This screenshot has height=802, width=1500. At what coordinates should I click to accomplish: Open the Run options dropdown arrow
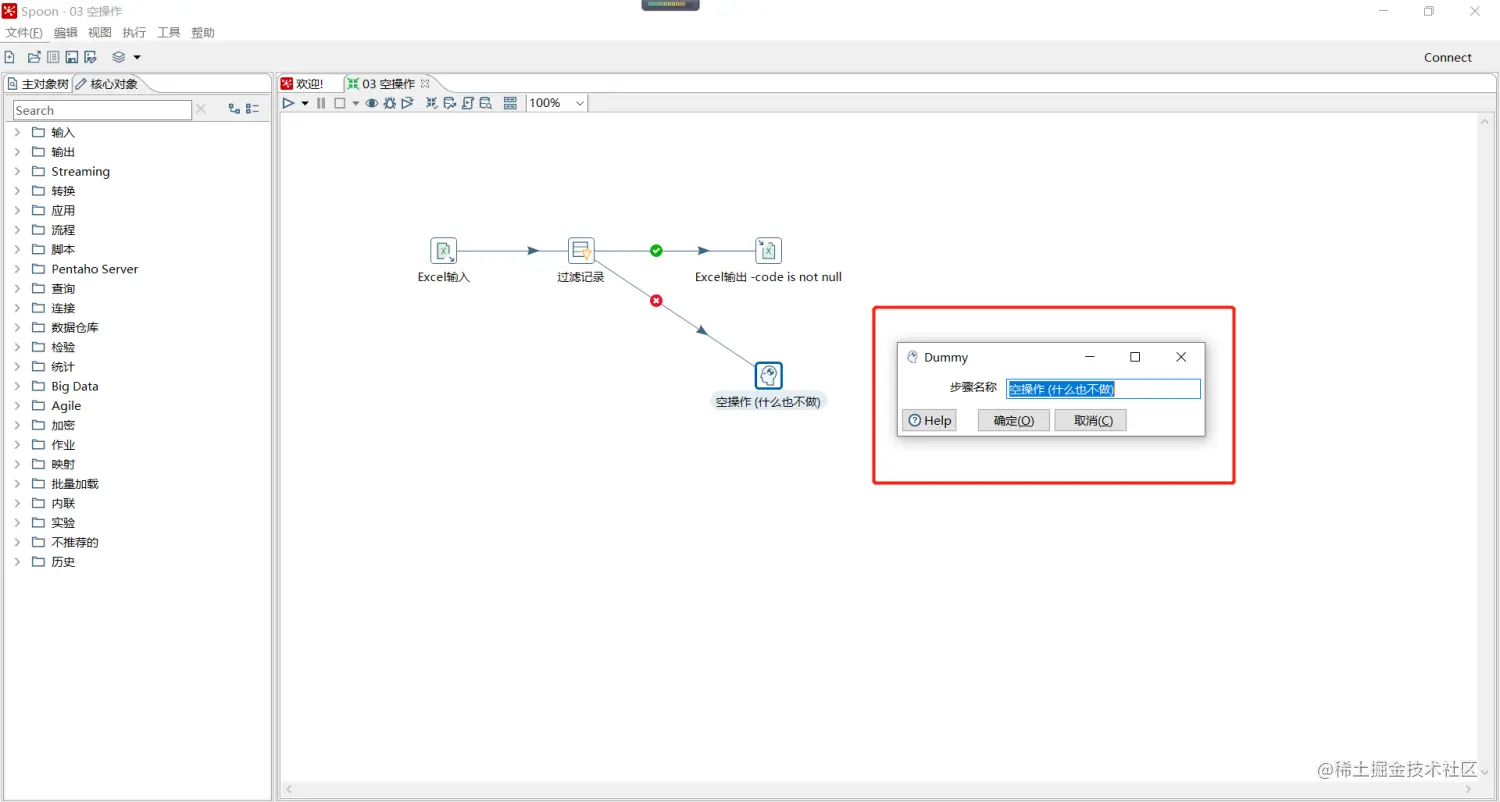[305, 103]
